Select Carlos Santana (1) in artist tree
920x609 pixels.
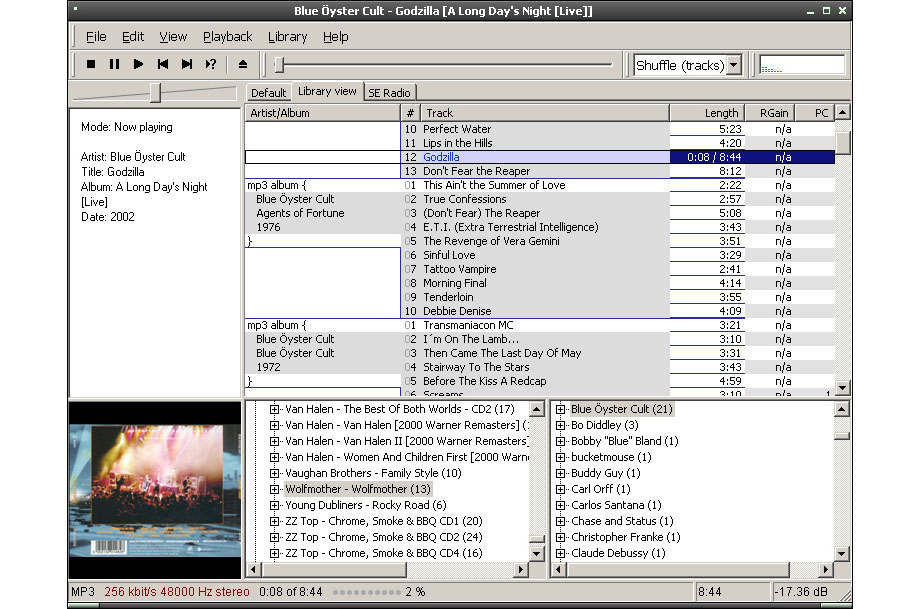click(617, 505)
